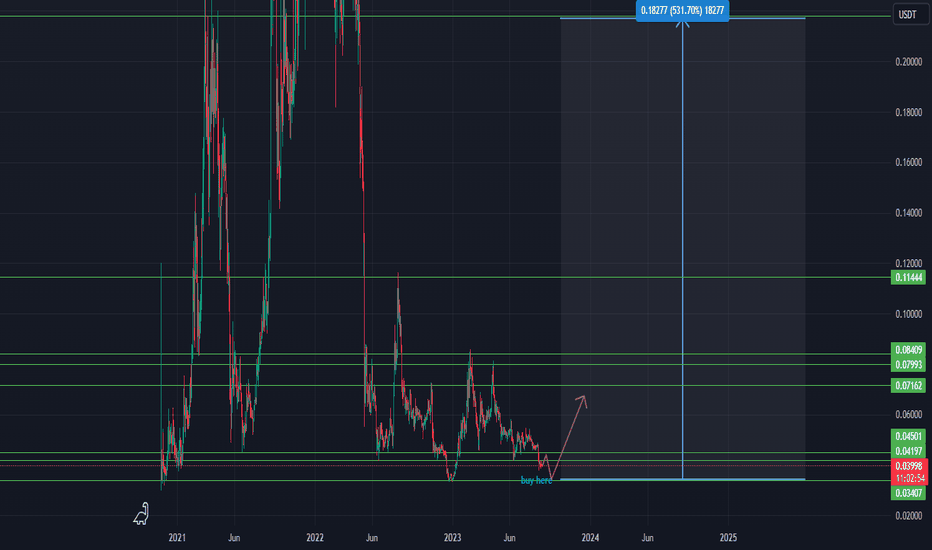Image resolution: width=932 pixels, height=550 pixels.
Task: Click the 0.02000 price scale value
Action: click(x=909, y=516)
